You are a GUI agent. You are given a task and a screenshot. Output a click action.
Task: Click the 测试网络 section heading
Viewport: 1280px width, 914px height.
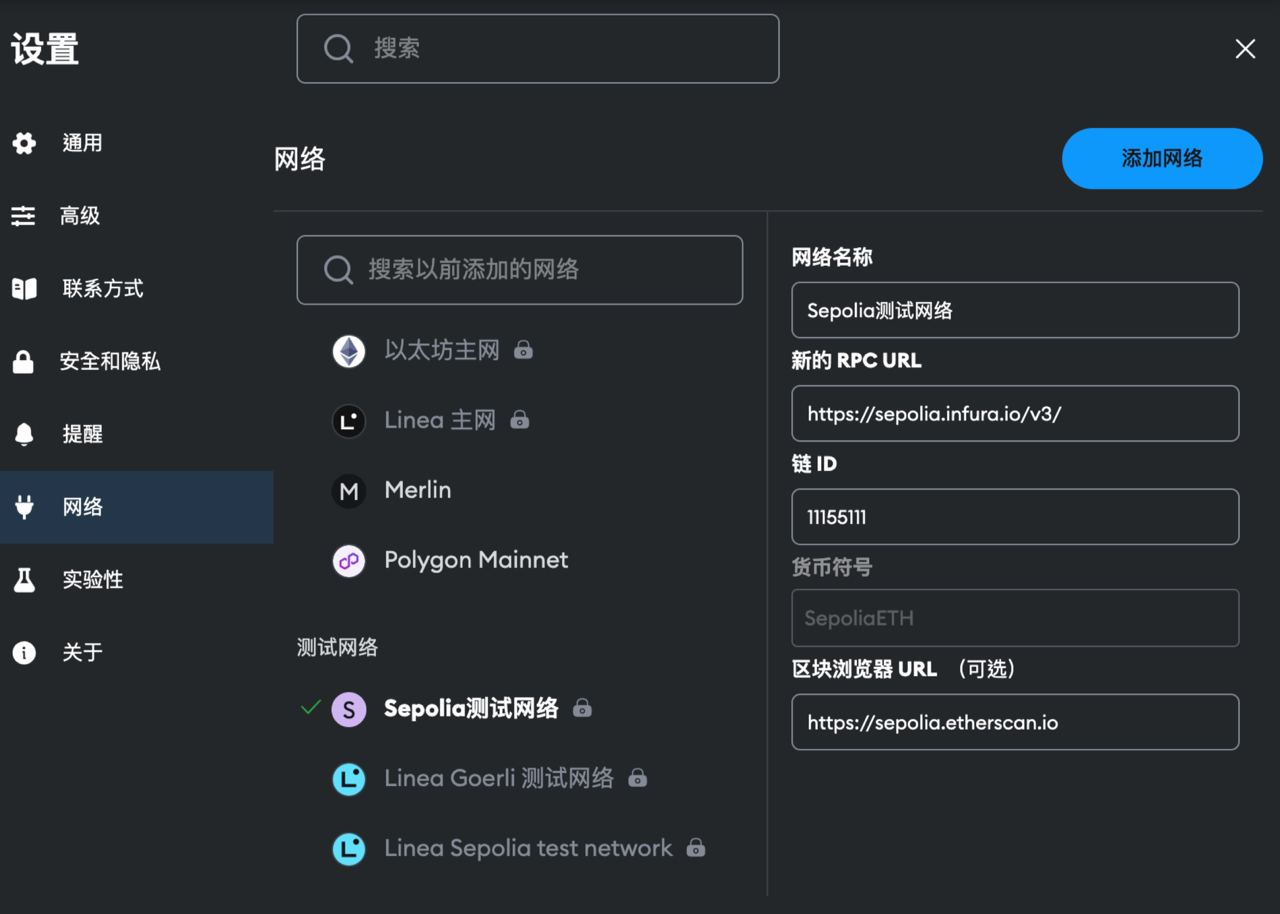(x=337, y=647)
